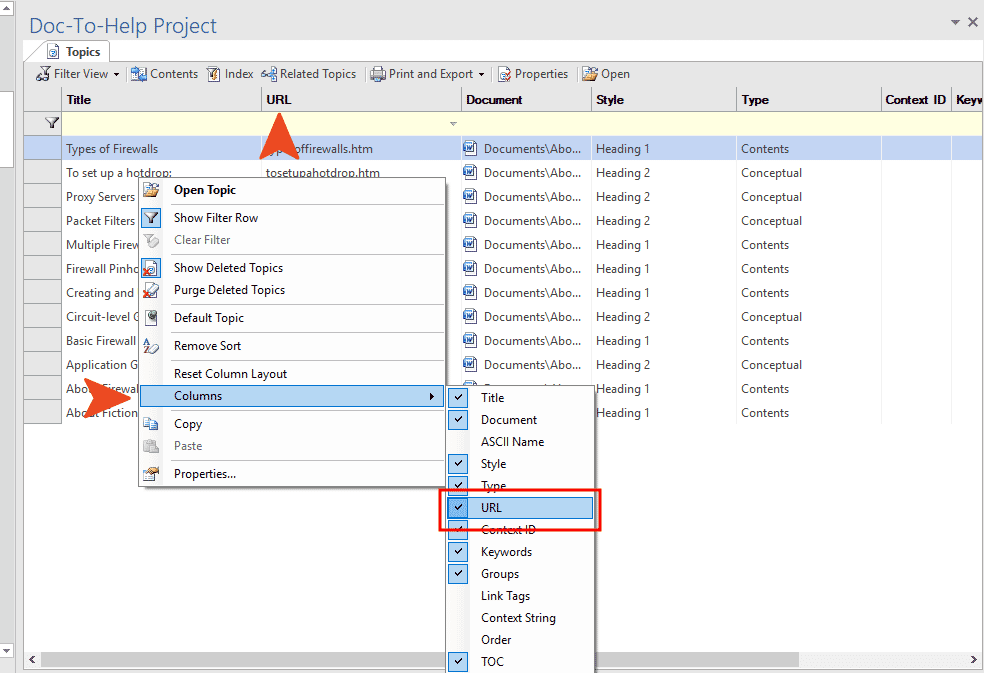Click the Properties toolbar icon

505,74
